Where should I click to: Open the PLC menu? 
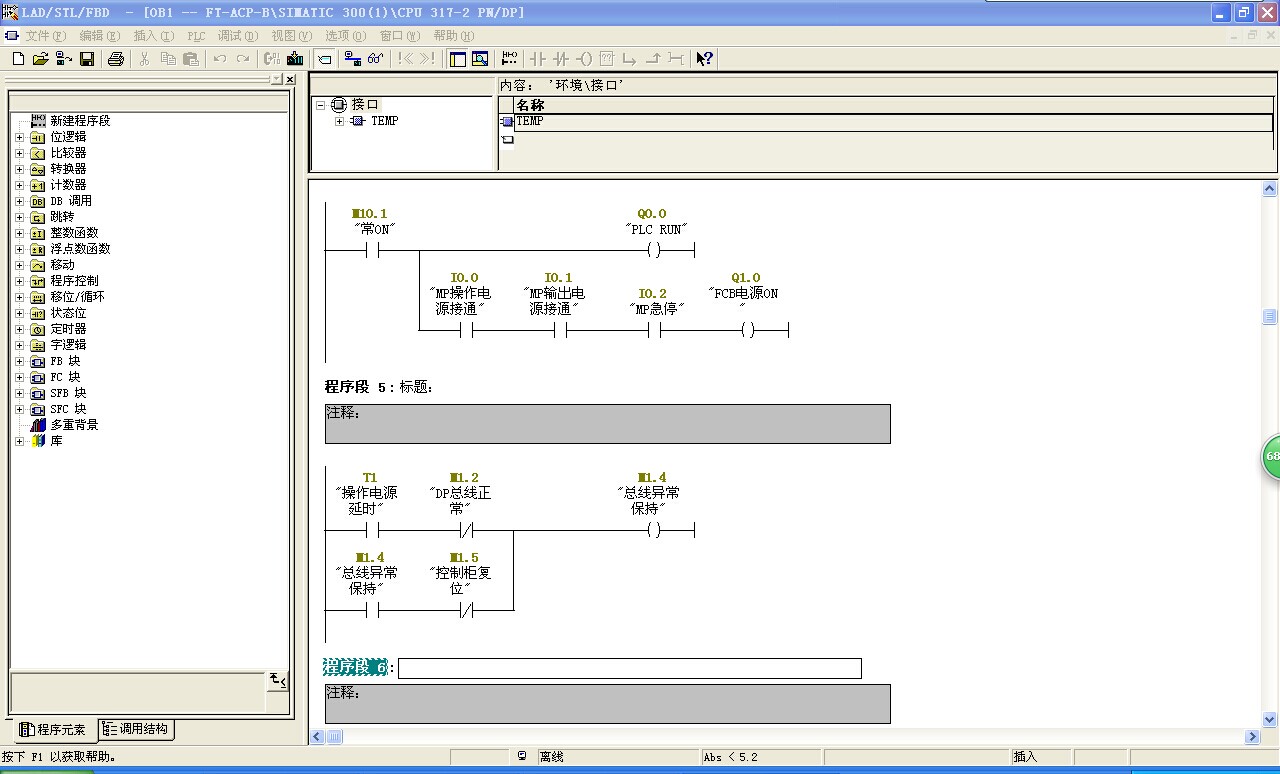click(x=196, y=35)
